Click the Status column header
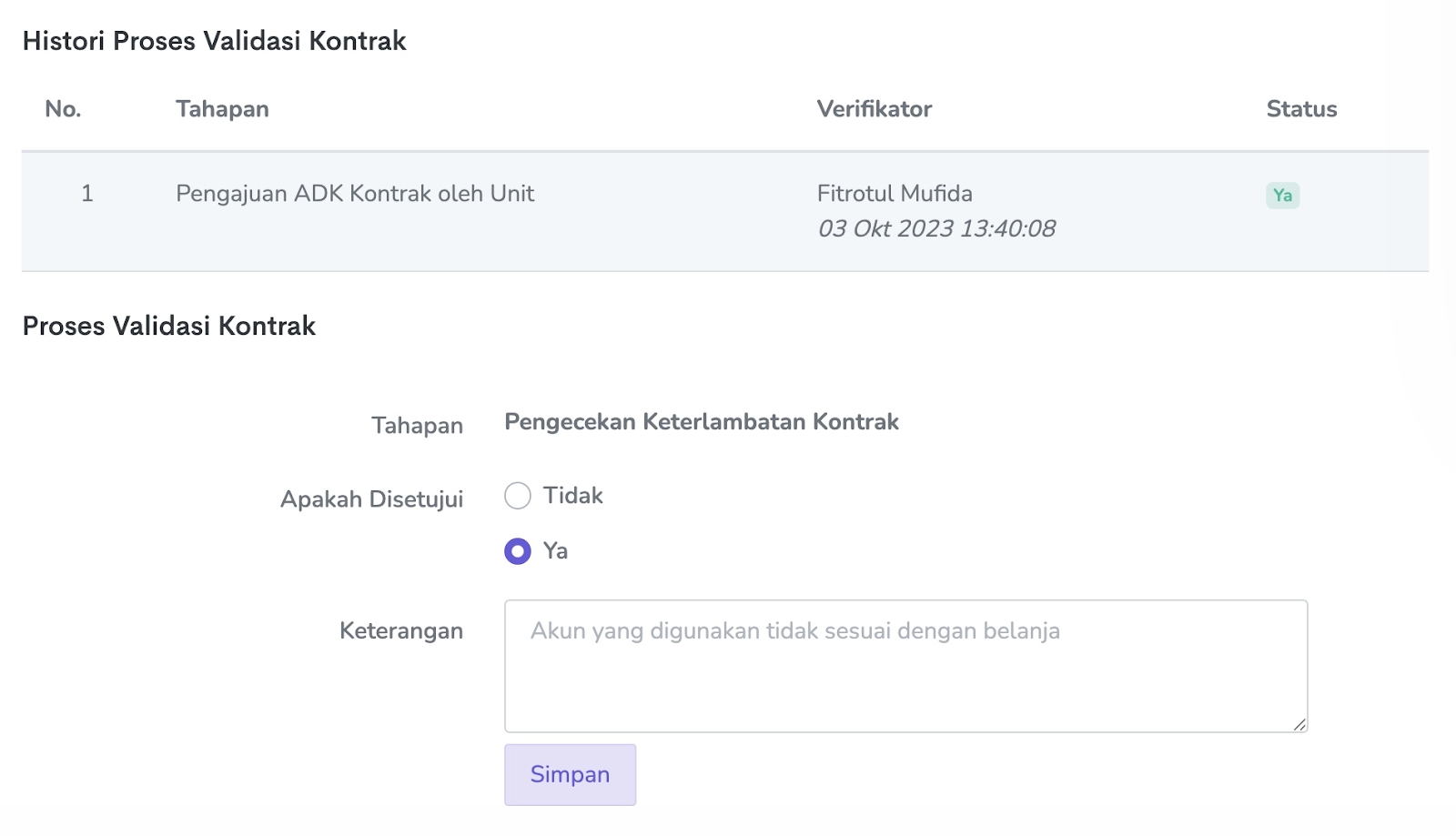 (1301, 109)
